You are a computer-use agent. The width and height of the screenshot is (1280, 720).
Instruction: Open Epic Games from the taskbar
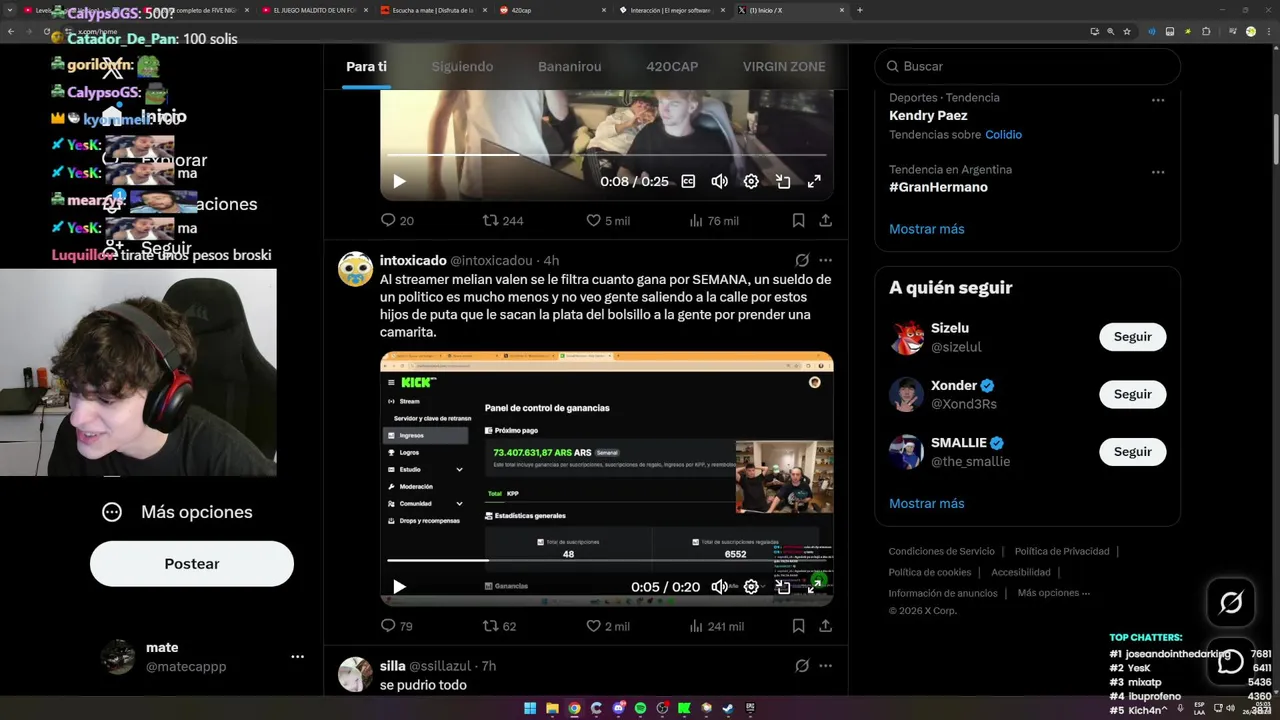[750, 708]
